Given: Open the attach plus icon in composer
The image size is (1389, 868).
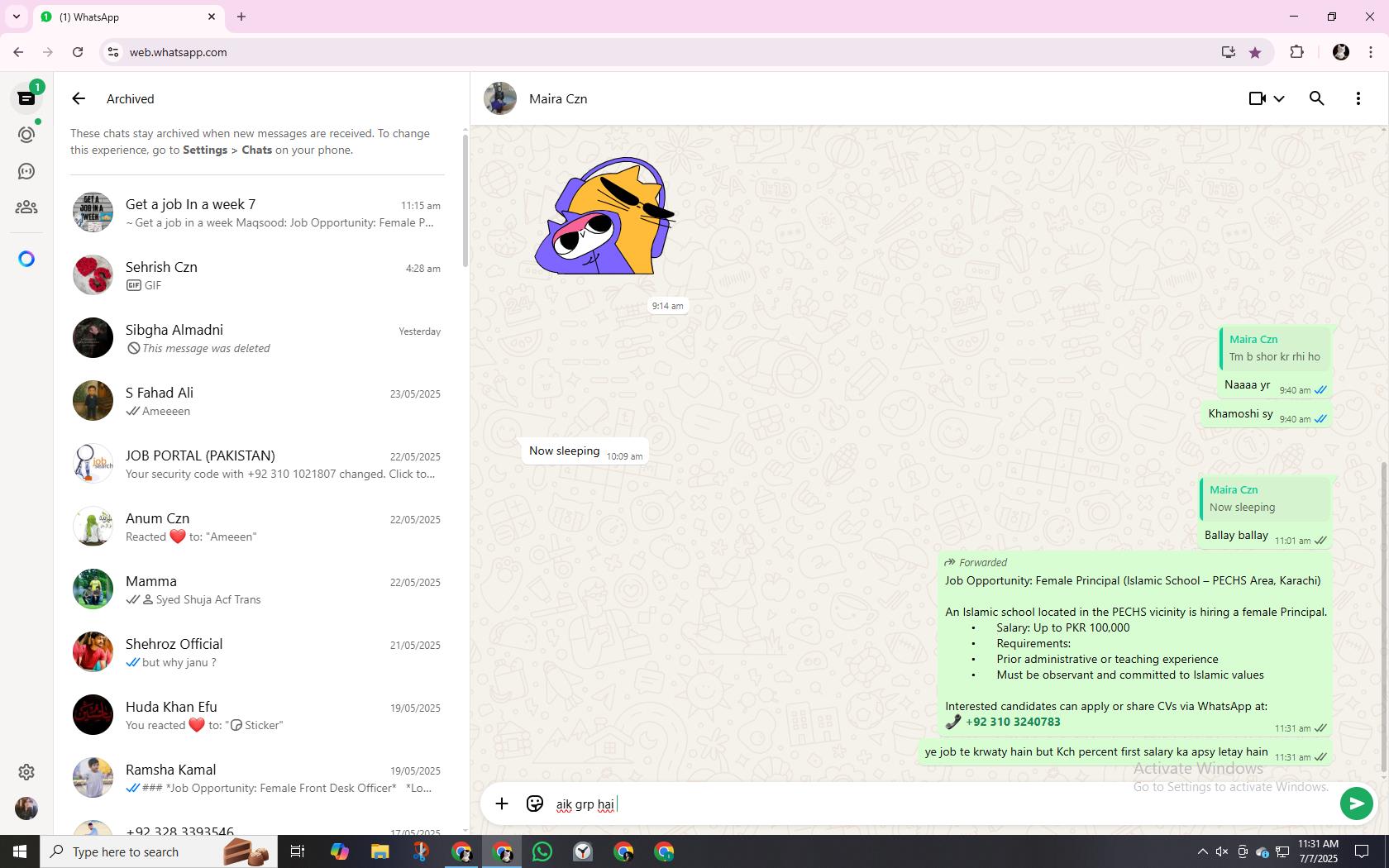Looking at the screenshot, I should [502, 804].
